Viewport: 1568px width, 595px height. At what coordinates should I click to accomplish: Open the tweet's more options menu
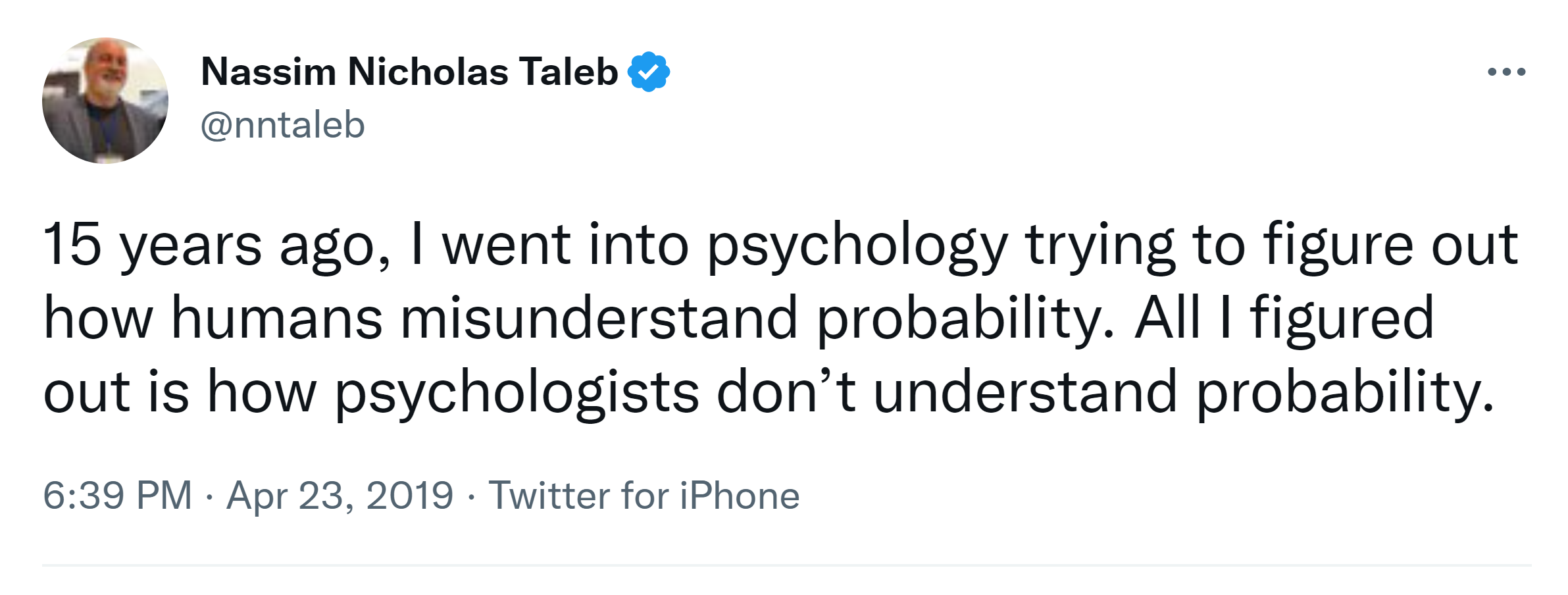point(1506,72)
